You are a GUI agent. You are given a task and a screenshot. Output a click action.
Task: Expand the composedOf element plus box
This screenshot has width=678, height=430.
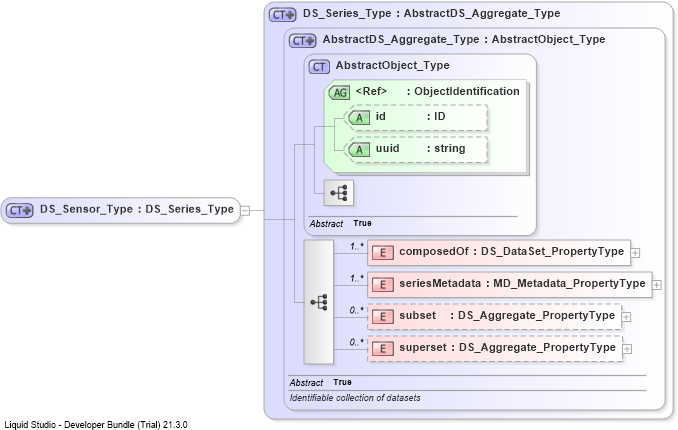pos(635,253)
